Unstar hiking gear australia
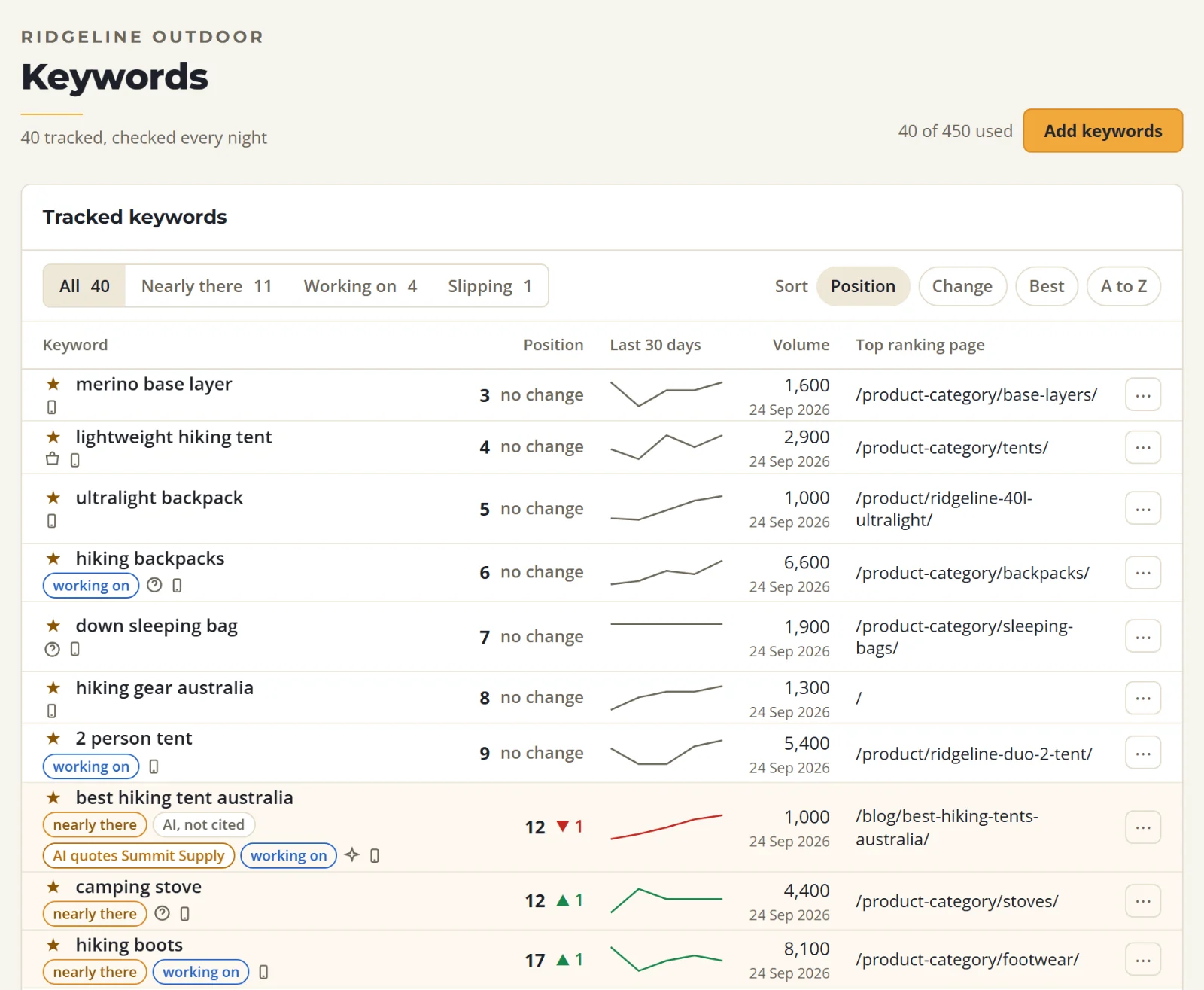This screenshot has width=1204, height=990. point(53,687)
